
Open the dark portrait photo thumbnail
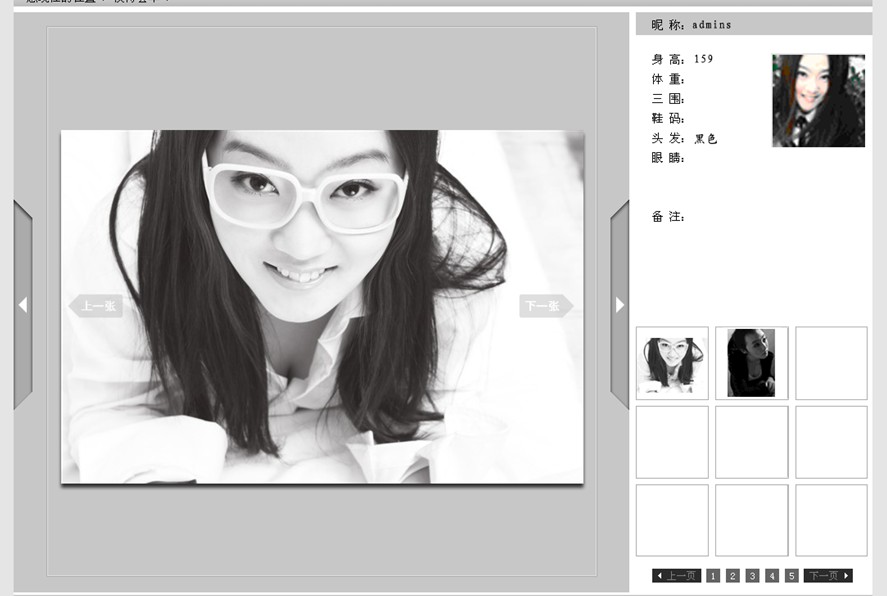pyautogui.click(x=751, y=363)
